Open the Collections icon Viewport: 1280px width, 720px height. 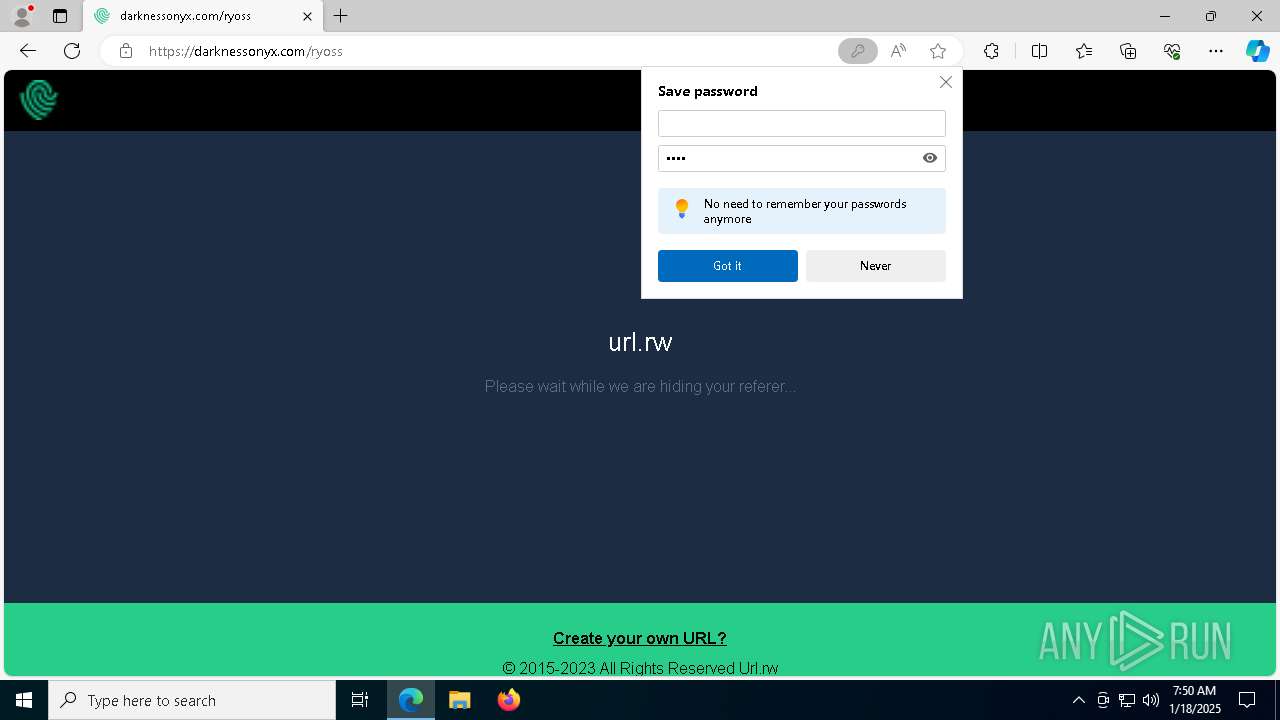coord(1128,51)
